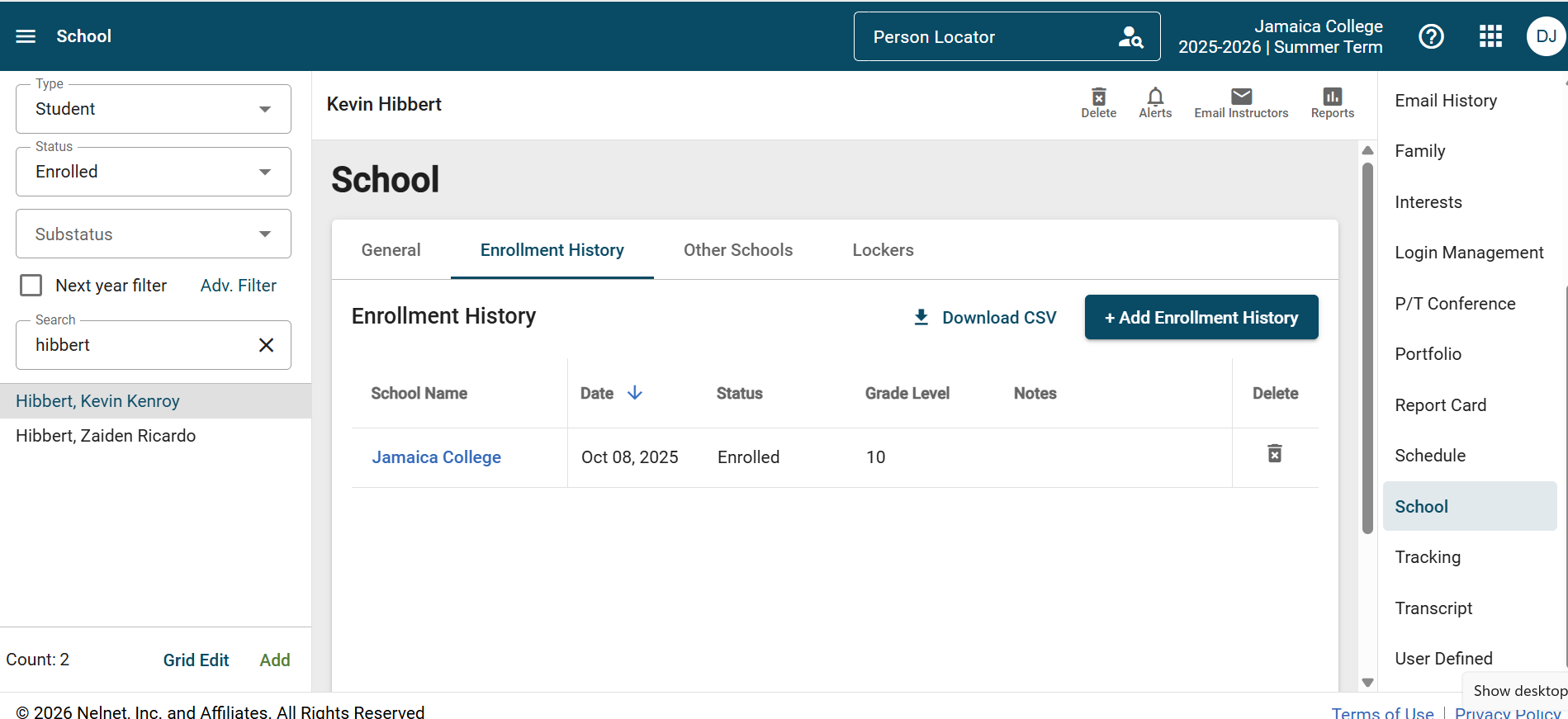Toggle the Next year filter checkbox
The image size is (1568, 719).
click(x=31, y=286)
